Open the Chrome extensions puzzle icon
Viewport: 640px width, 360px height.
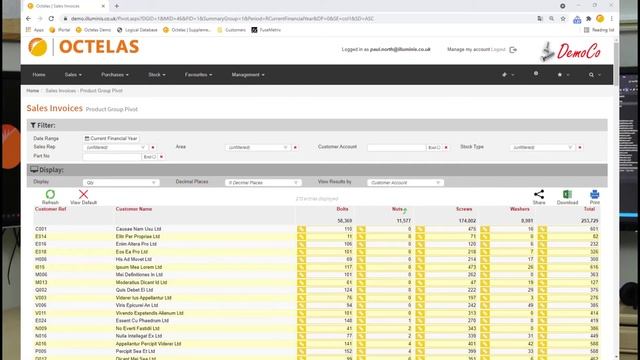pos(588,19)
